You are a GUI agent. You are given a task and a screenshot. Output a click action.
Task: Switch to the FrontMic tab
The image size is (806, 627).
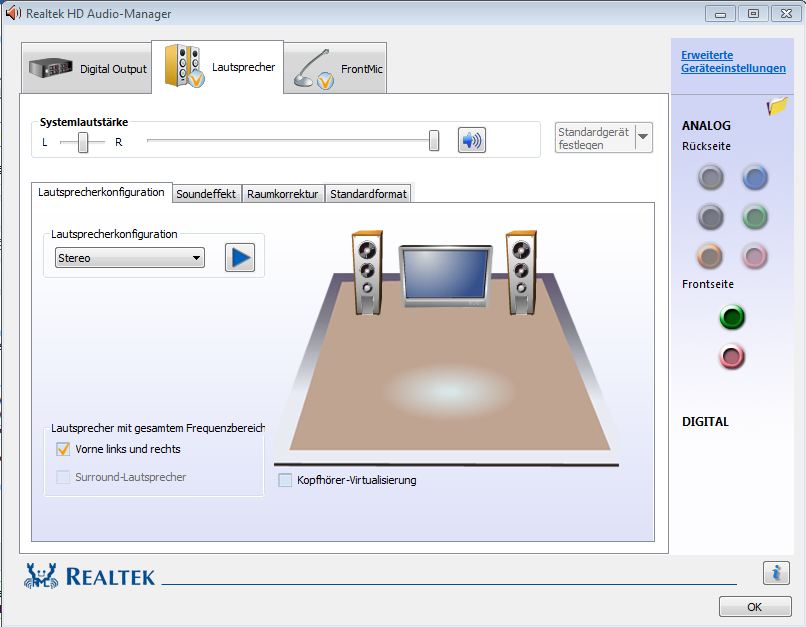(335, 68)
